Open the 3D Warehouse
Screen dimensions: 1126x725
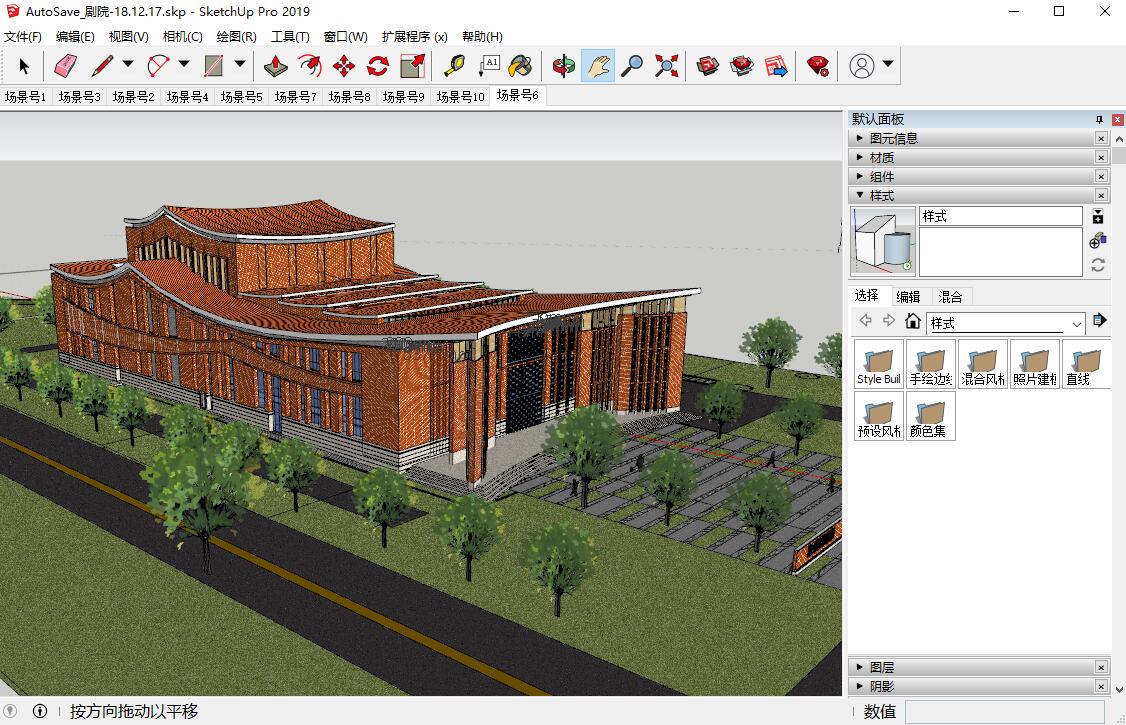pos(708,66)
